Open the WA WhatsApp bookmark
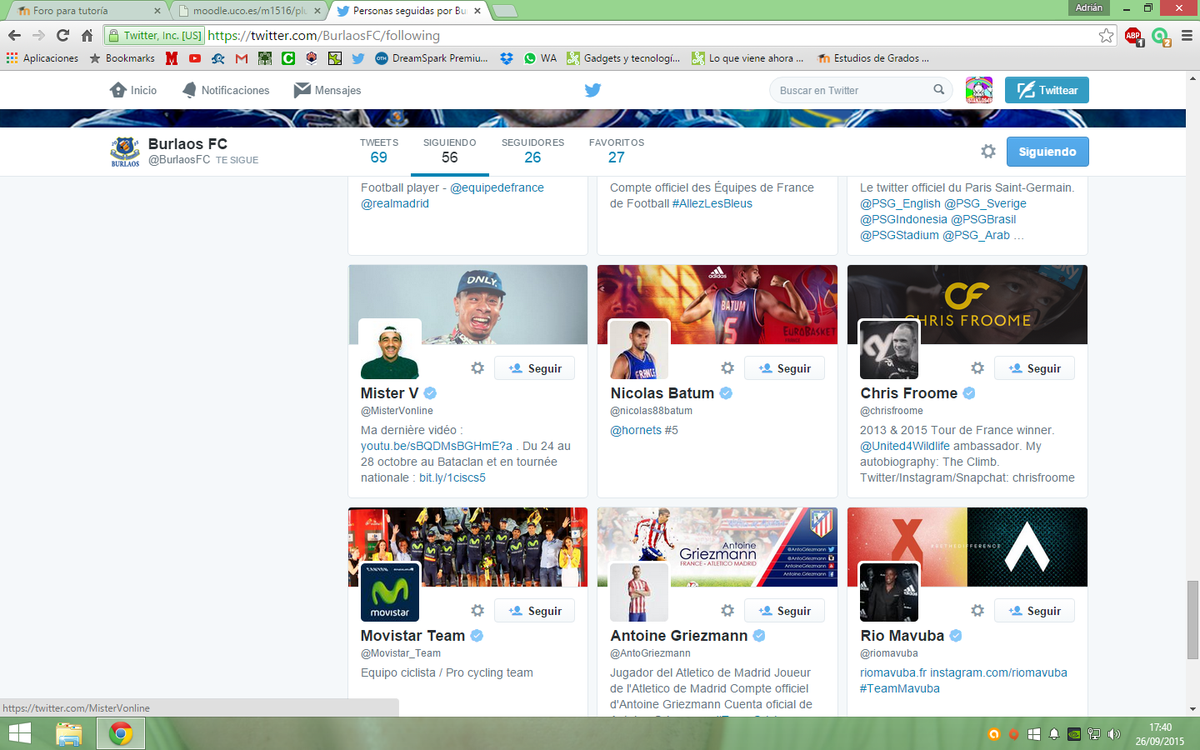This screenshot has height=750, width=1200. 540,58
